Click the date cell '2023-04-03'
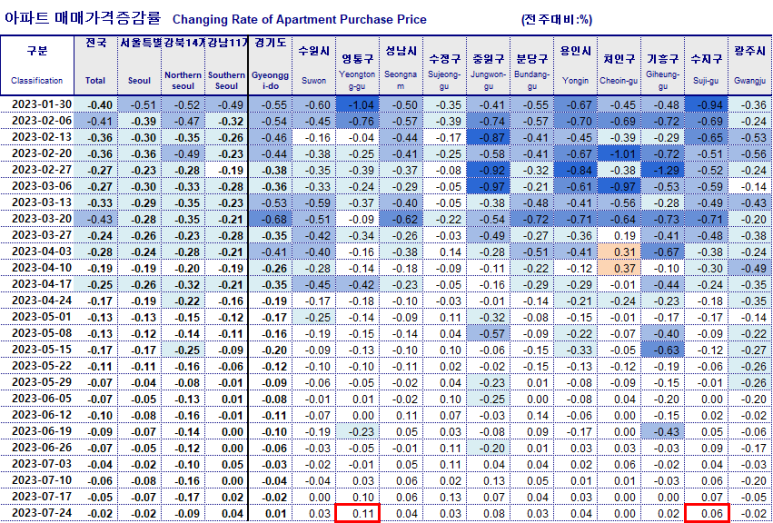Viewport: 773px width, 523px height. click(37, 251)
